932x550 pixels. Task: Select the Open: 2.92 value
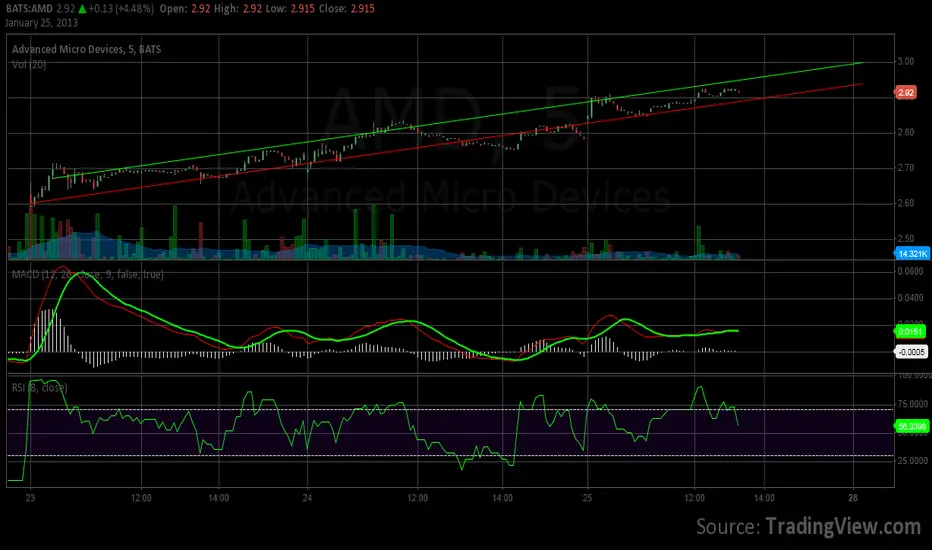[x=185, y=9]
